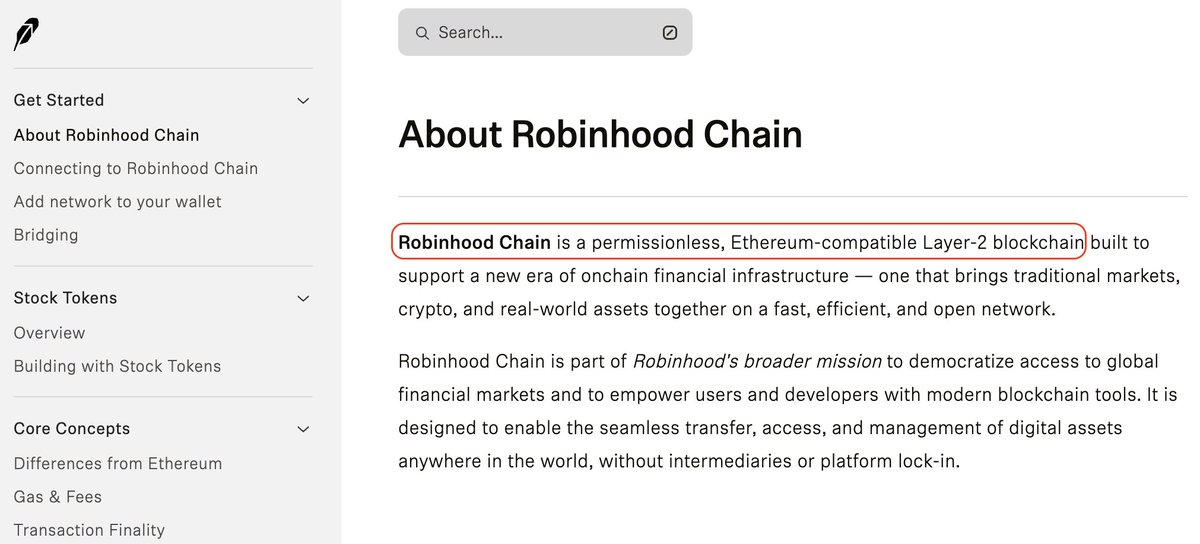Click the Robinhood feather logo

[26, 34]
